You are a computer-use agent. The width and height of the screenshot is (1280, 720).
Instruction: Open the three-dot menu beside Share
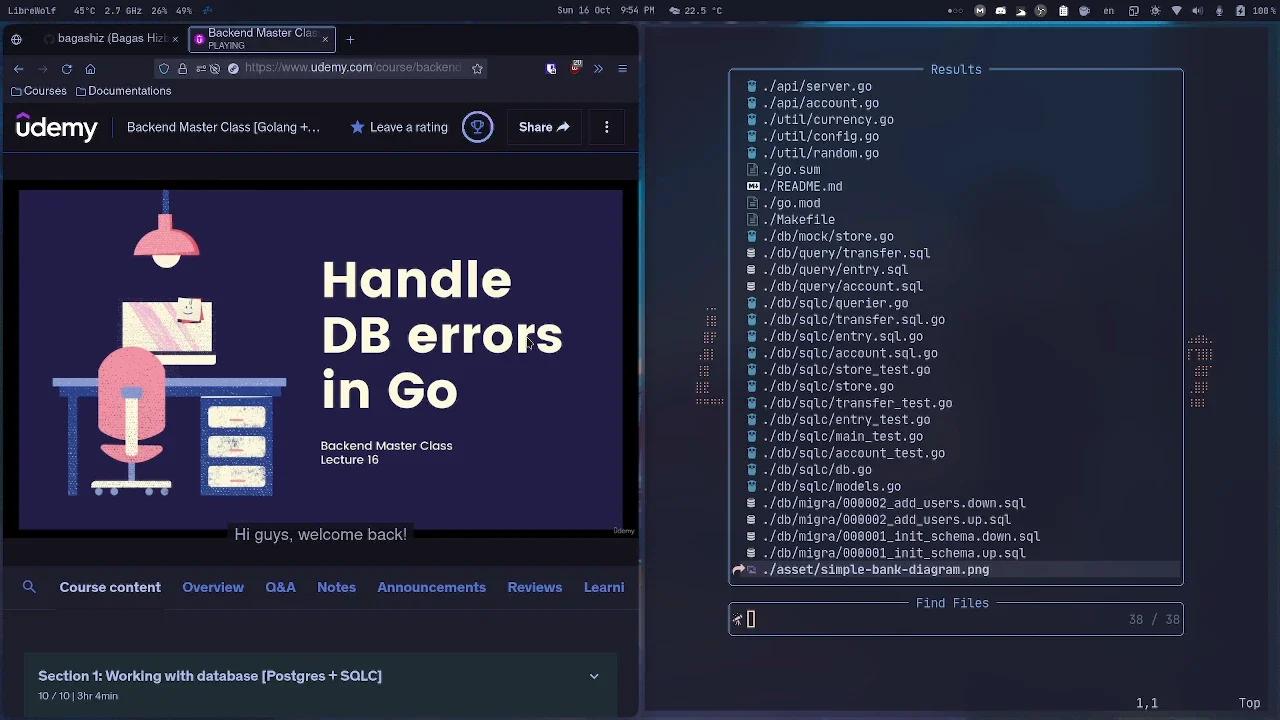pos(606,127)
